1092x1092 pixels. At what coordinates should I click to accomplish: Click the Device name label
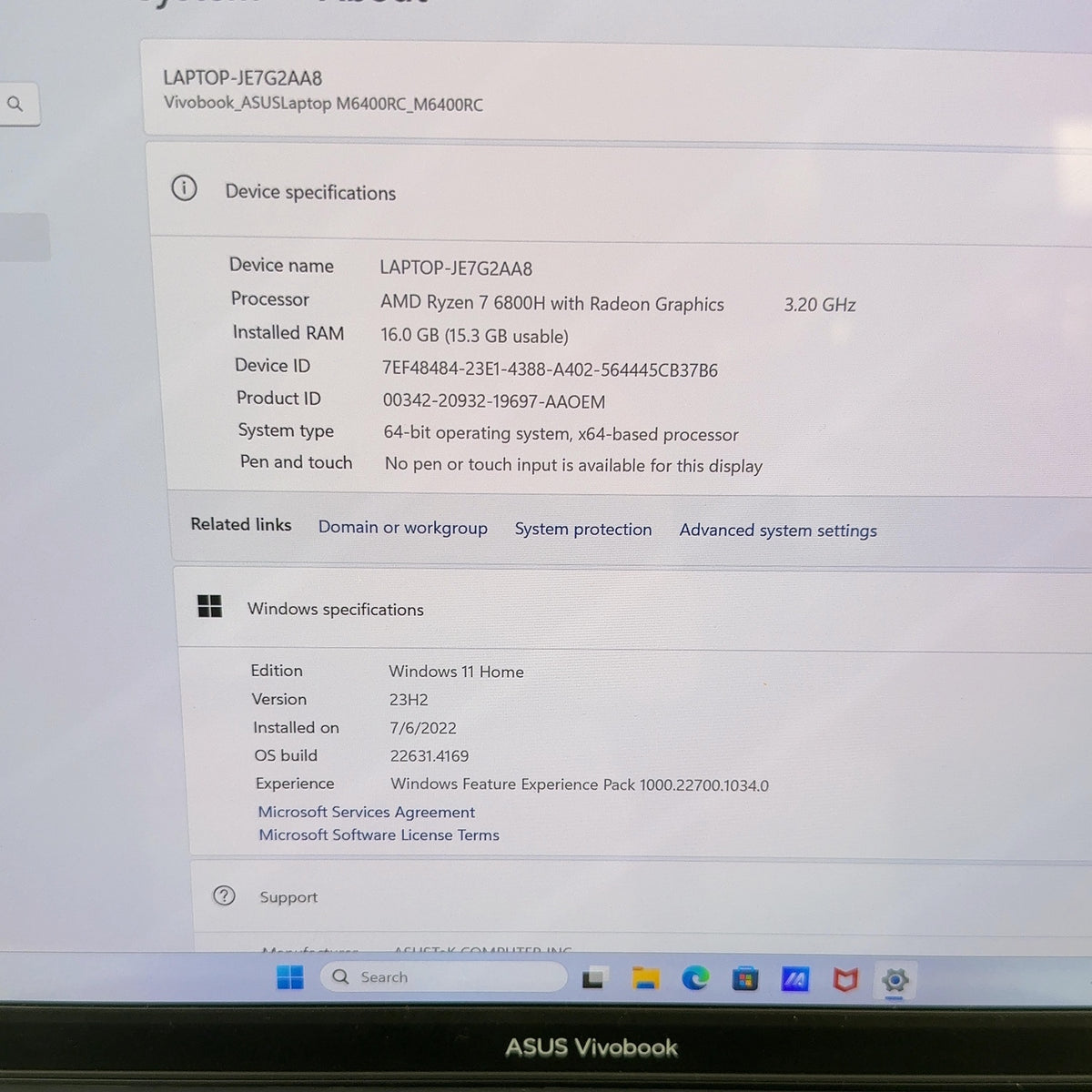[281, 265]
